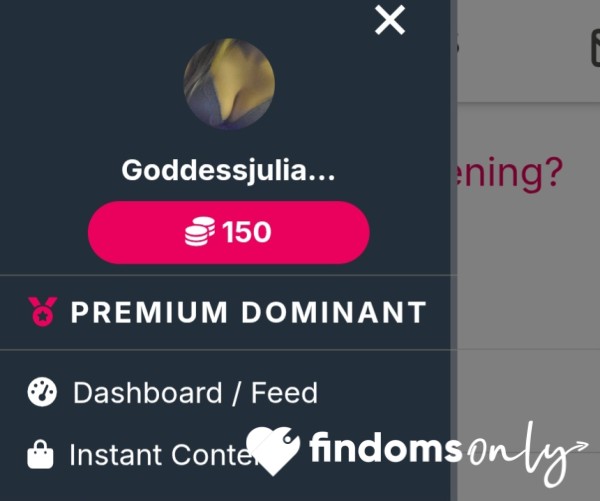
Task: Open the 150 coin balance button
Action: (x=228, y=232)
